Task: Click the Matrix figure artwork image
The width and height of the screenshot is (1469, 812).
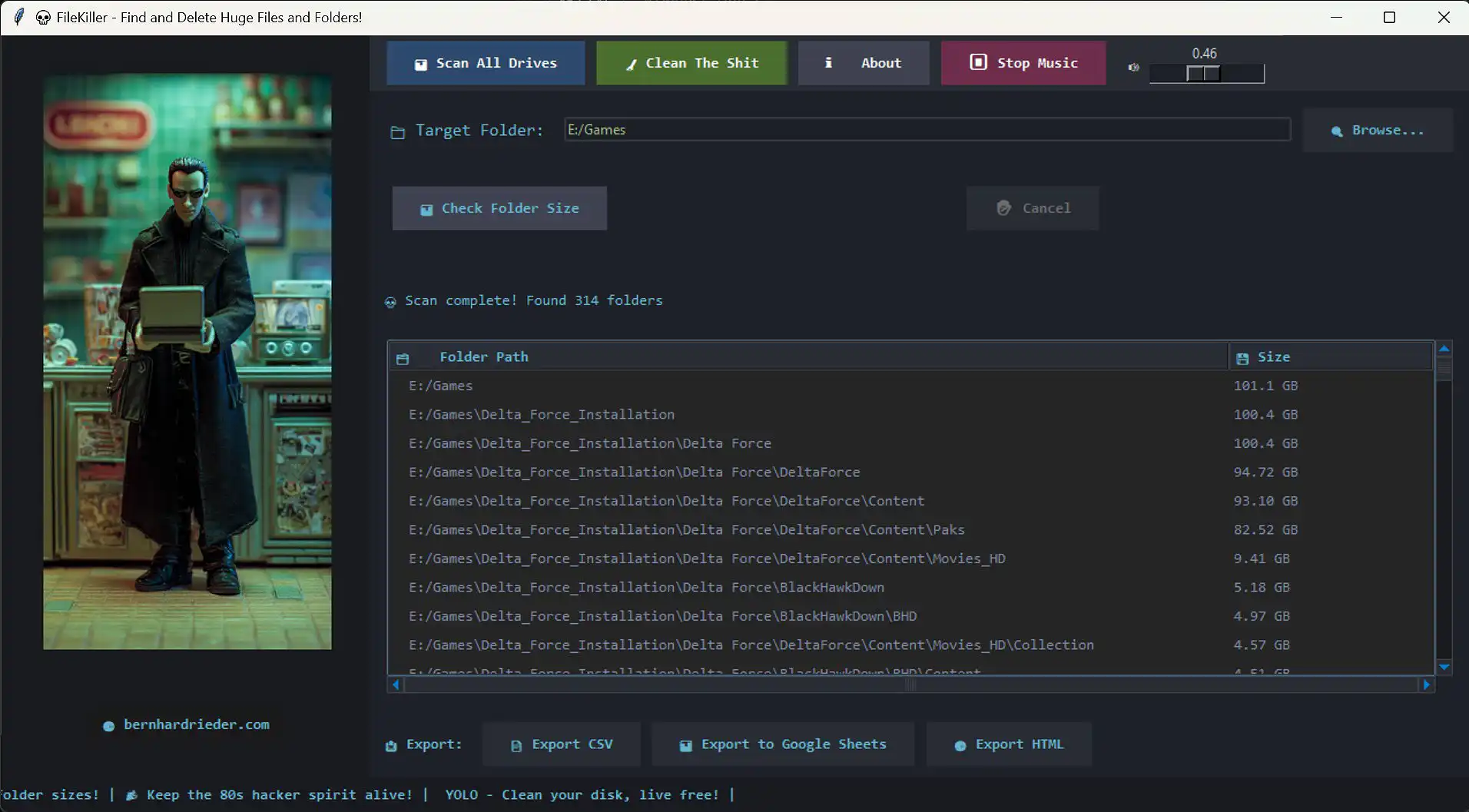Action: [x=187, y=362]
